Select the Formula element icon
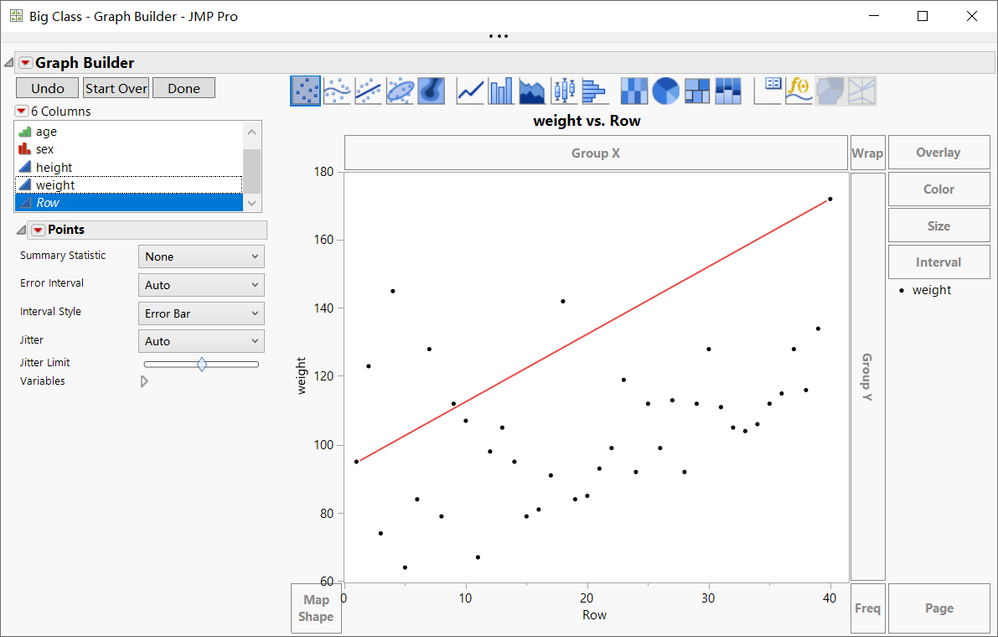 pyautogui.click(x=799, y=90)
